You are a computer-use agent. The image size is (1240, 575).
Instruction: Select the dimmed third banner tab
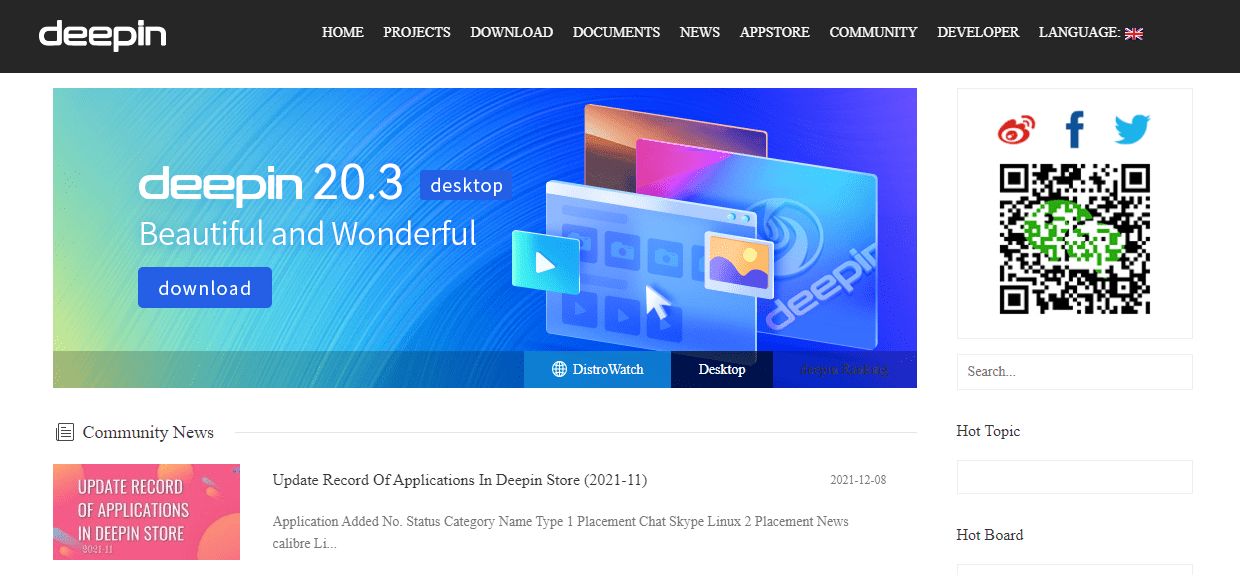coord(845,369)
